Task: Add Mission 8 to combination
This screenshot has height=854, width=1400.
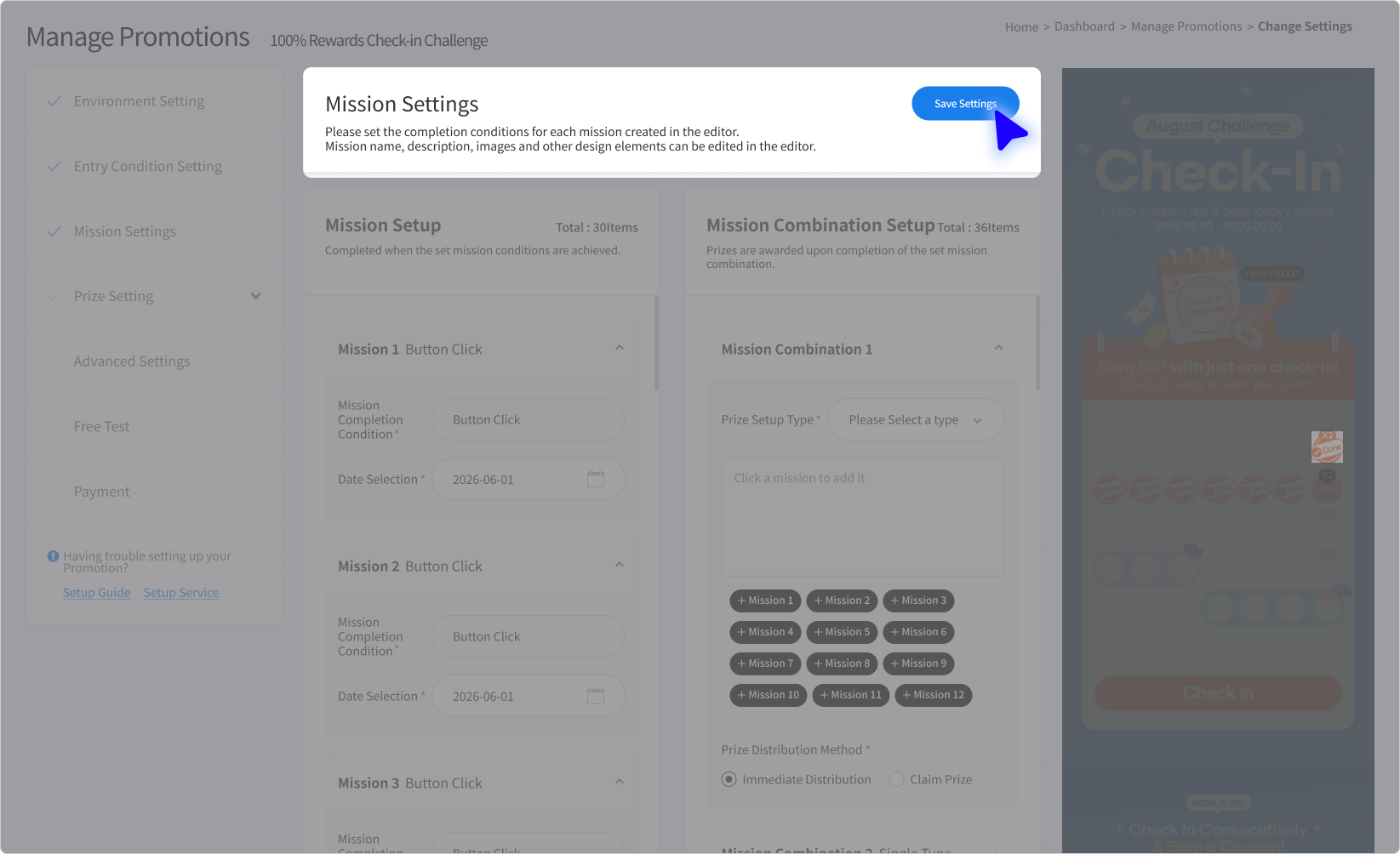Action: (842, 663)
